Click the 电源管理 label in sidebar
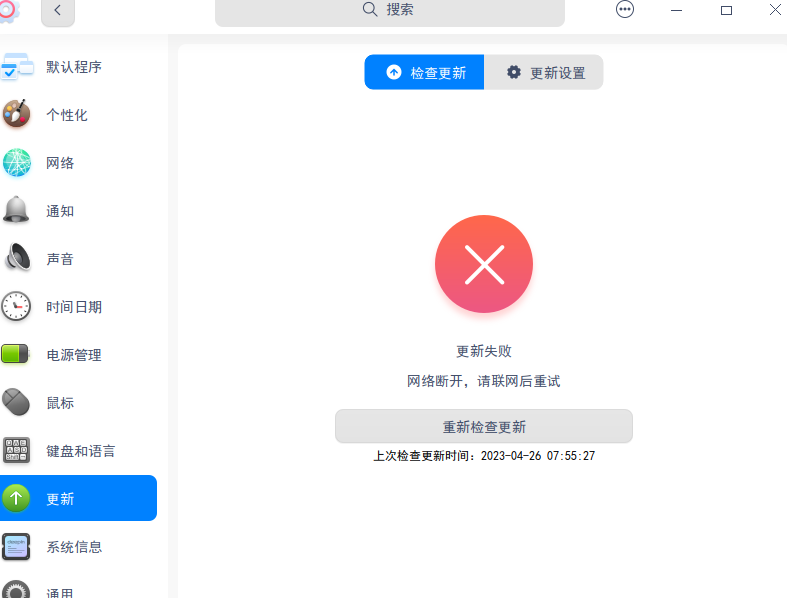This screenshot has width=787, height=598. pos(74,355)
